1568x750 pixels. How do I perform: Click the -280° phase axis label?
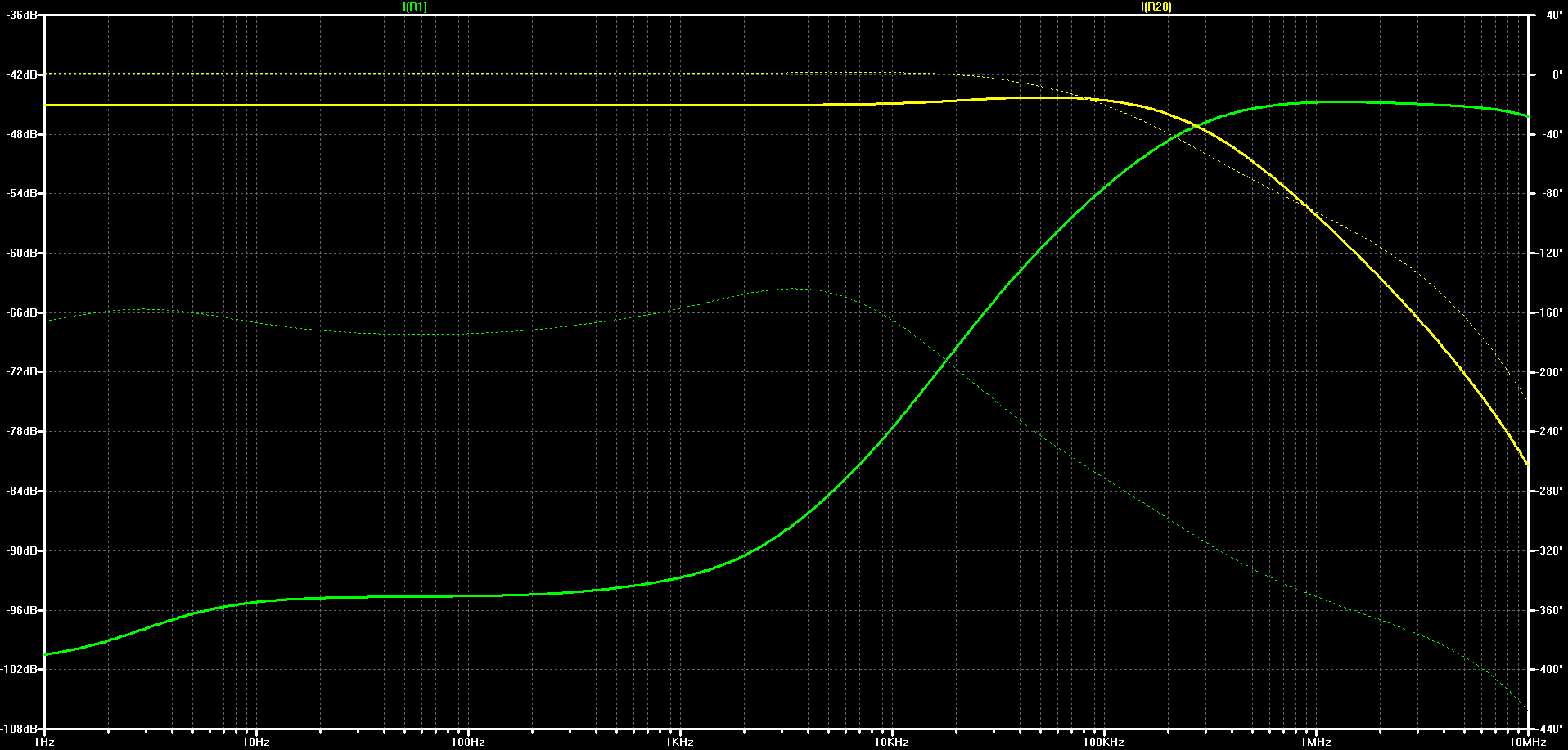coord(1550,491)
